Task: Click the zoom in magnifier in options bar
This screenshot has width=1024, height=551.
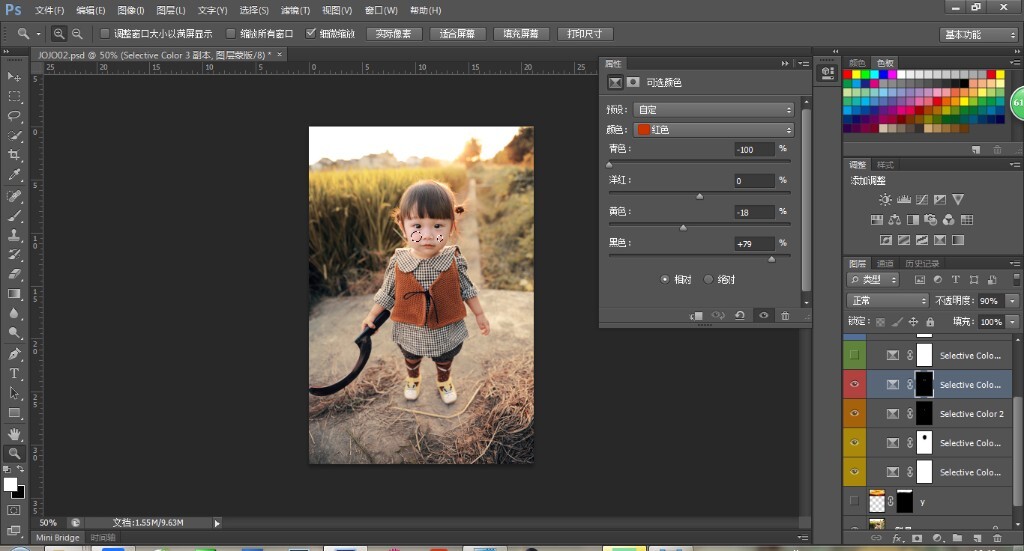Action: (59, 34)
